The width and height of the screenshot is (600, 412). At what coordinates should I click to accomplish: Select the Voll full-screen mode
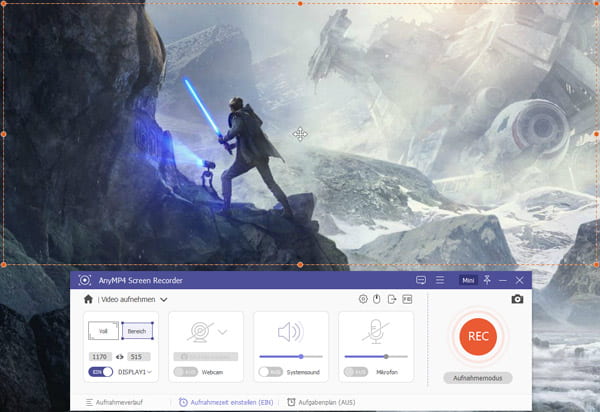click(x=103, y=331)
